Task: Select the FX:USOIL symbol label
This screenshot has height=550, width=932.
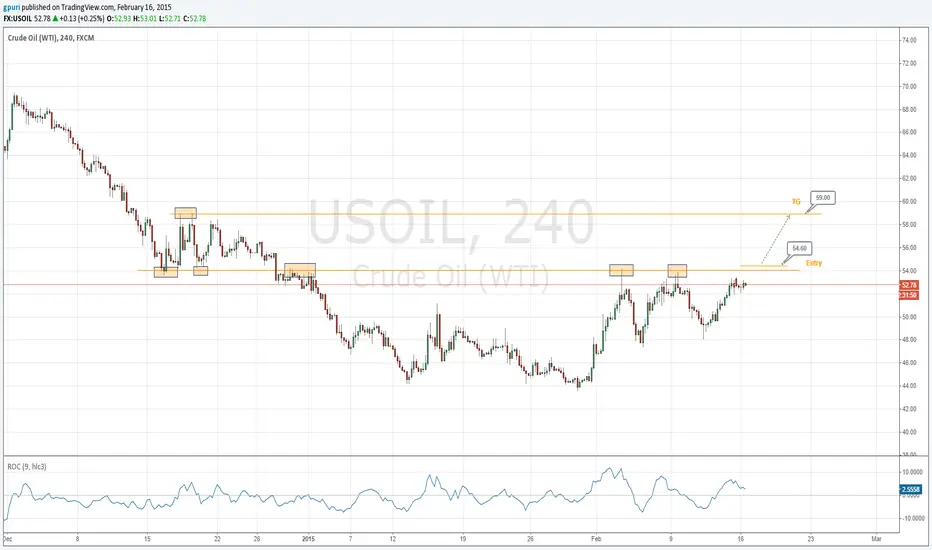Action: click(x=17, y=18)
